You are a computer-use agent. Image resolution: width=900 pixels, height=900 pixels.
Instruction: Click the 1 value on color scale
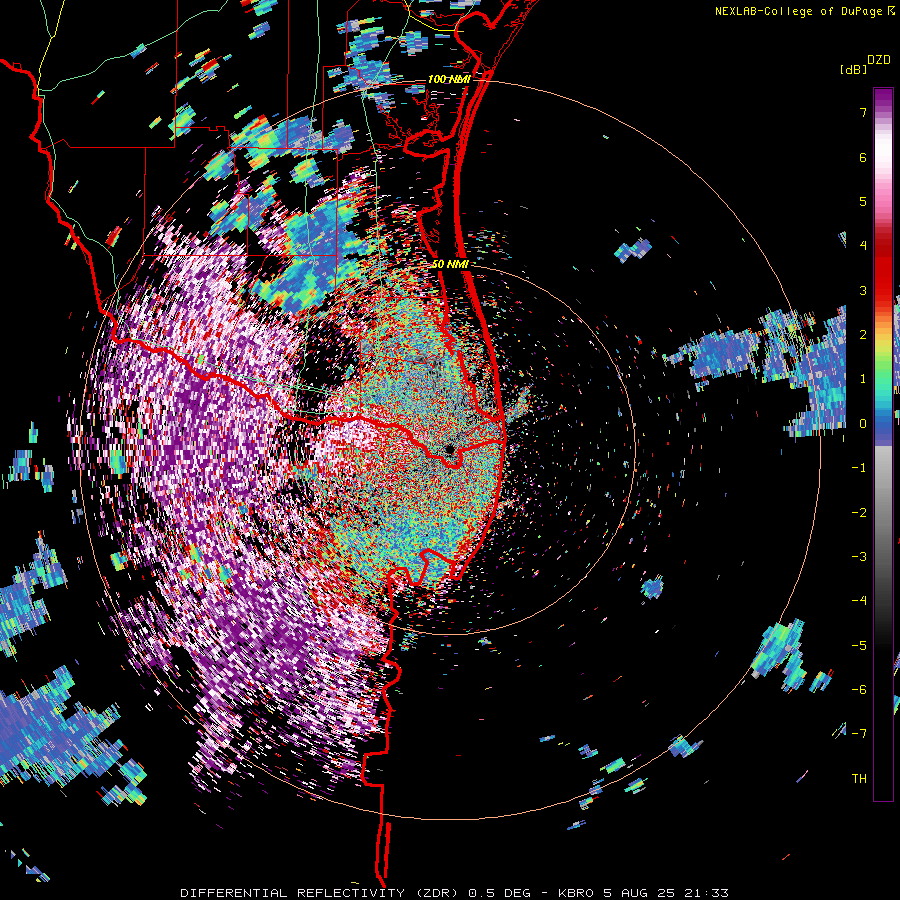click(863, 379)
